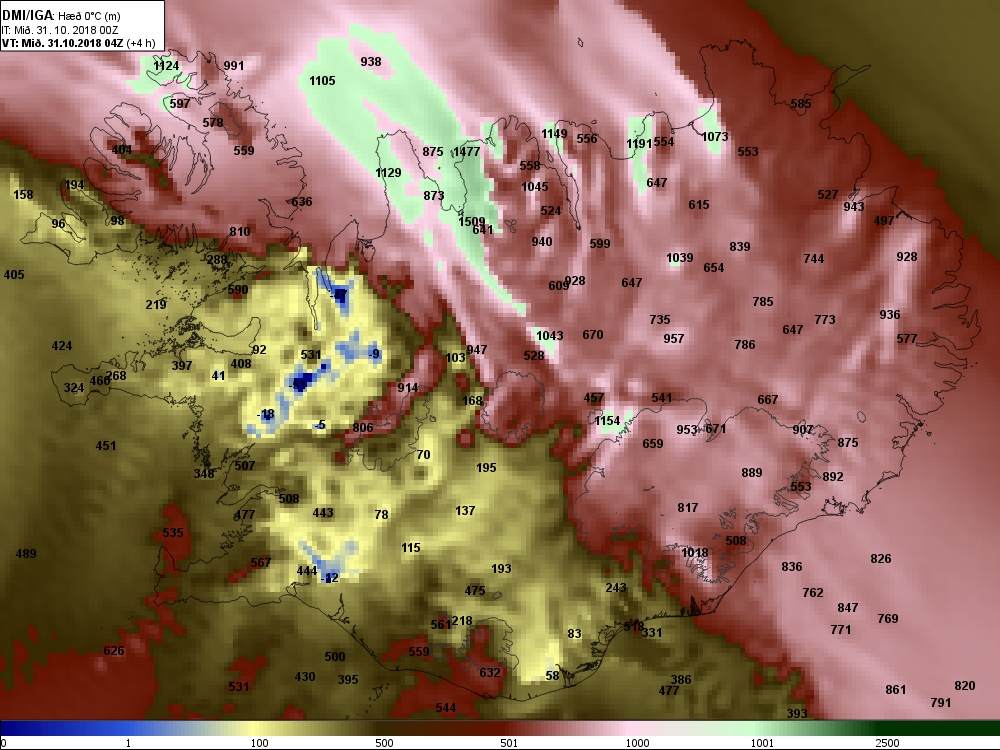Click the 1001 legend tick label

762,743
